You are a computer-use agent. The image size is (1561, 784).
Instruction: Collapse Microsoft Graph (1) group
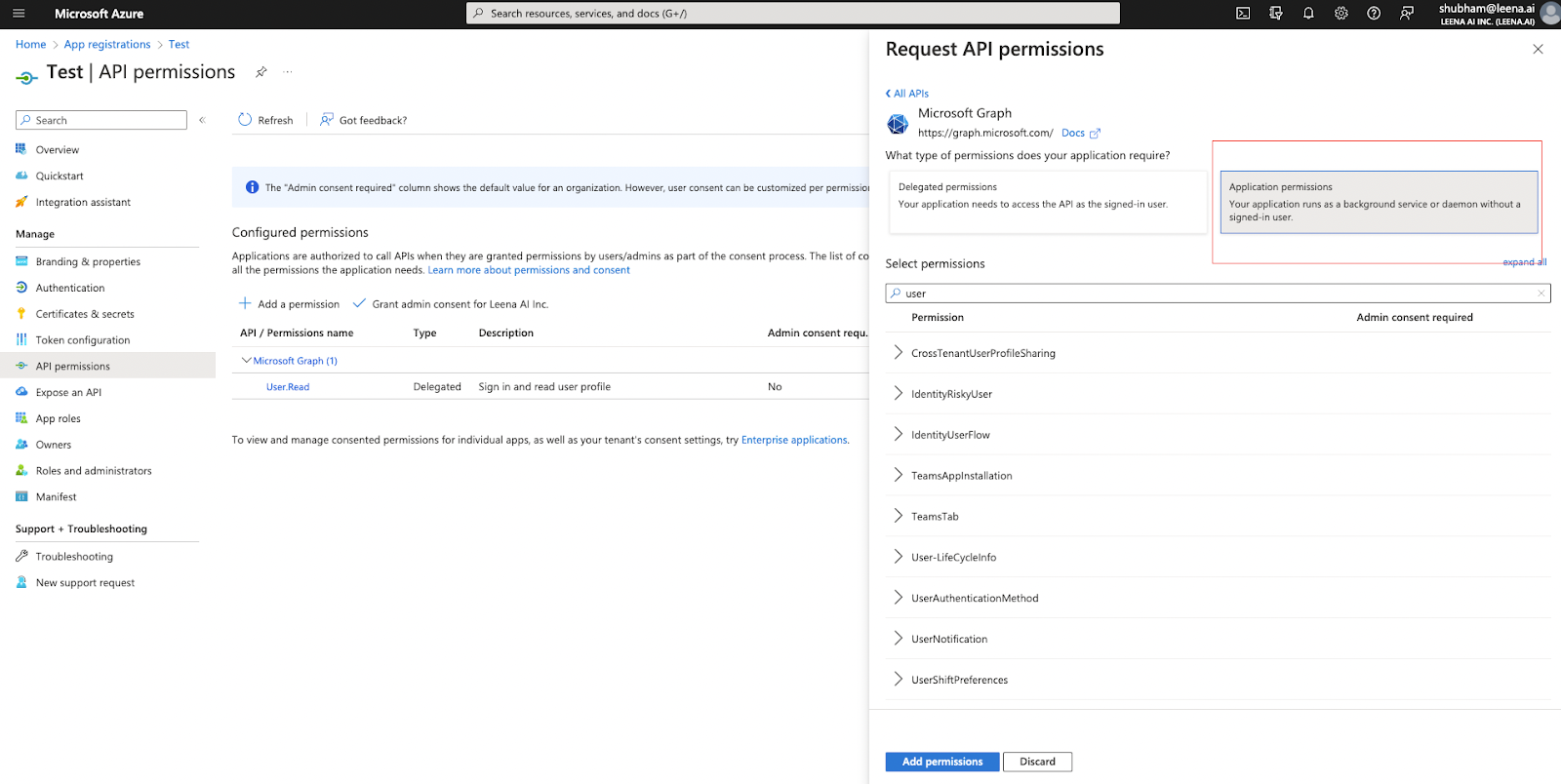coord(246,361)
